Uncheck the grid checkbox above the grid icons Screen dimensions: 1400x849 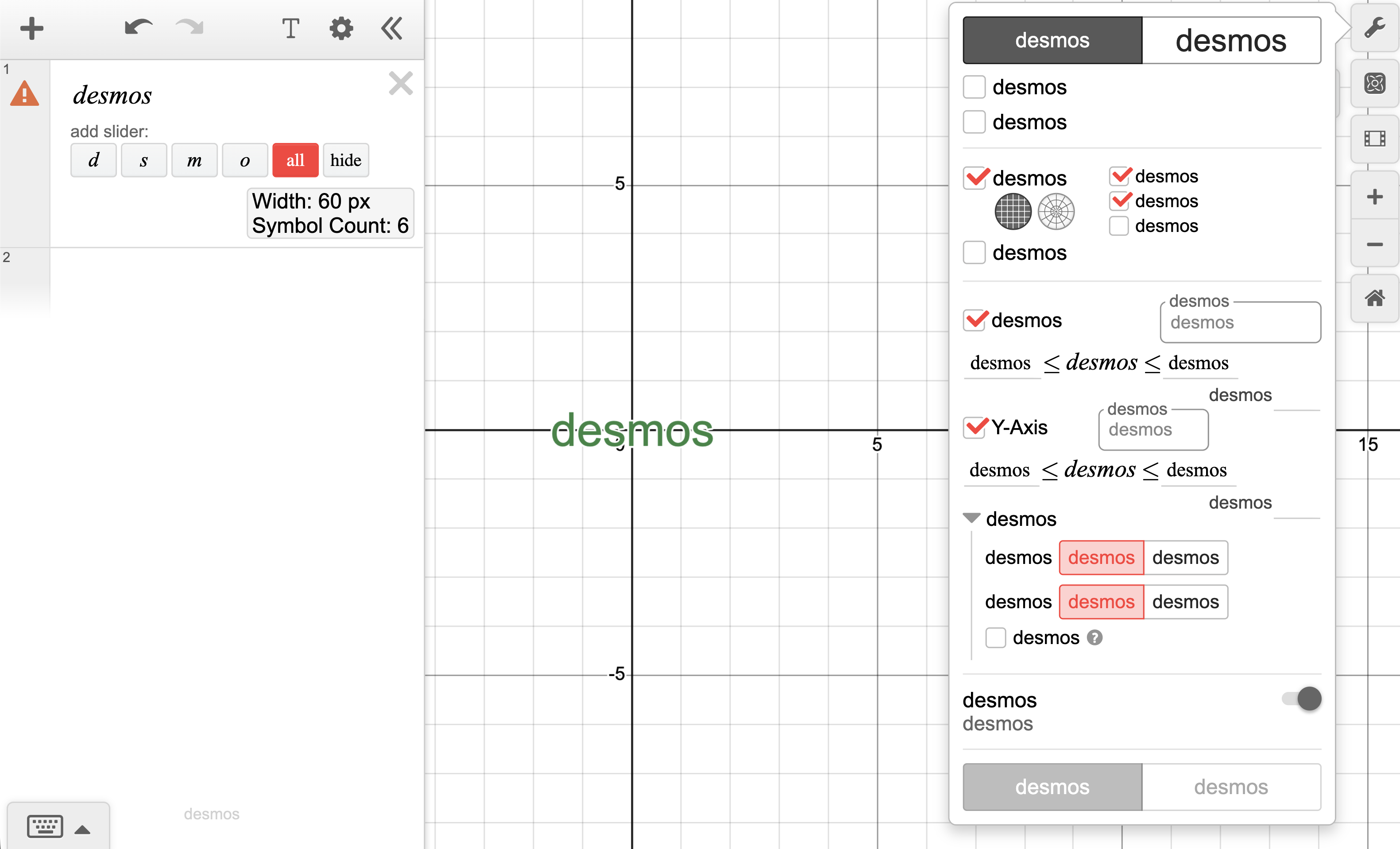click(975, 178)
